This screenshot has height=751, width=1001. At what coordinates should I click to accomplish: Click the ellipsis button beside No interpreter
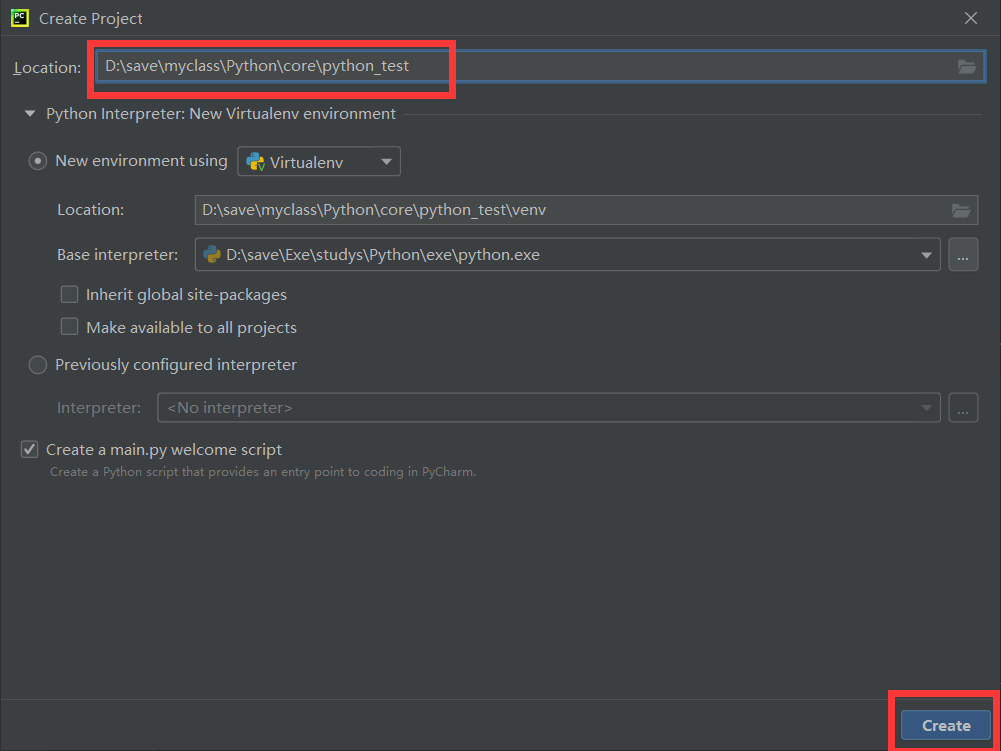pos(963,407)
